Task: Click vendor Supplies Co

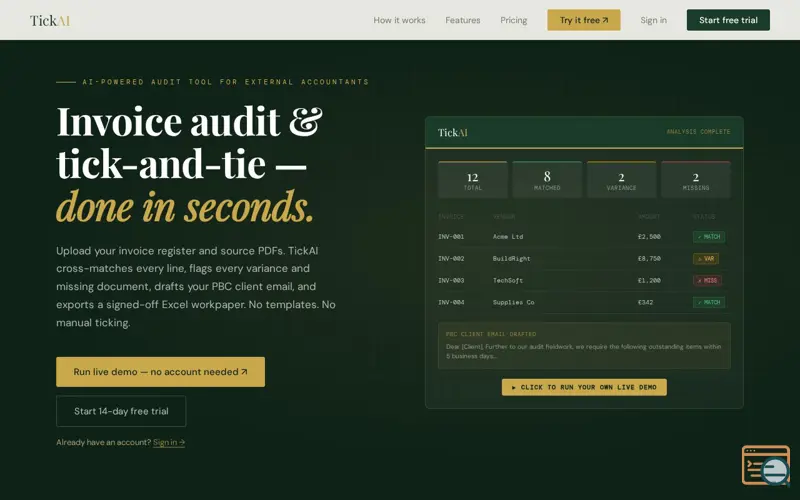Action: point(513,303)
